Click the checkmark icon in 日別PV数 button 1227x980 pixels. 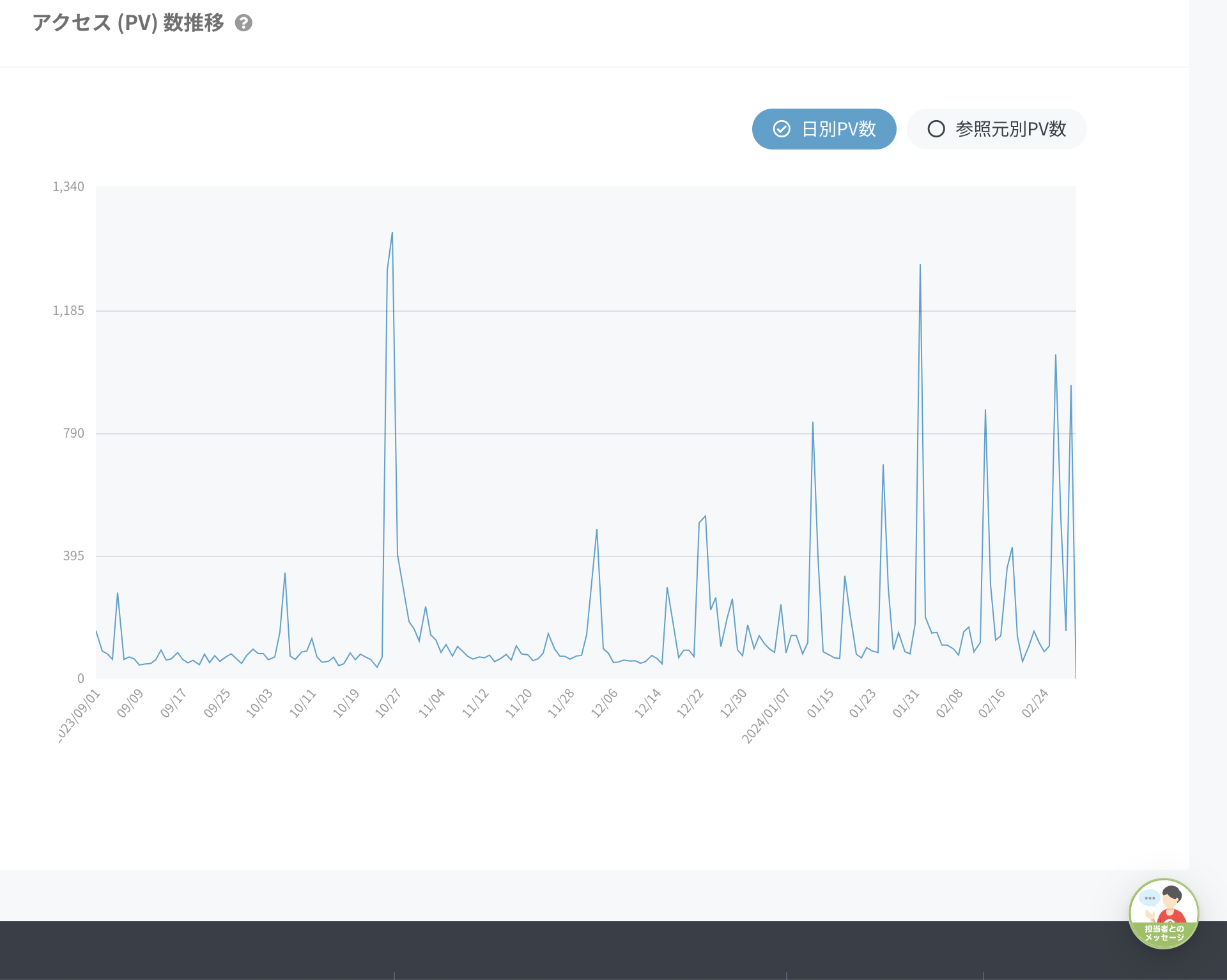(782, 129)
